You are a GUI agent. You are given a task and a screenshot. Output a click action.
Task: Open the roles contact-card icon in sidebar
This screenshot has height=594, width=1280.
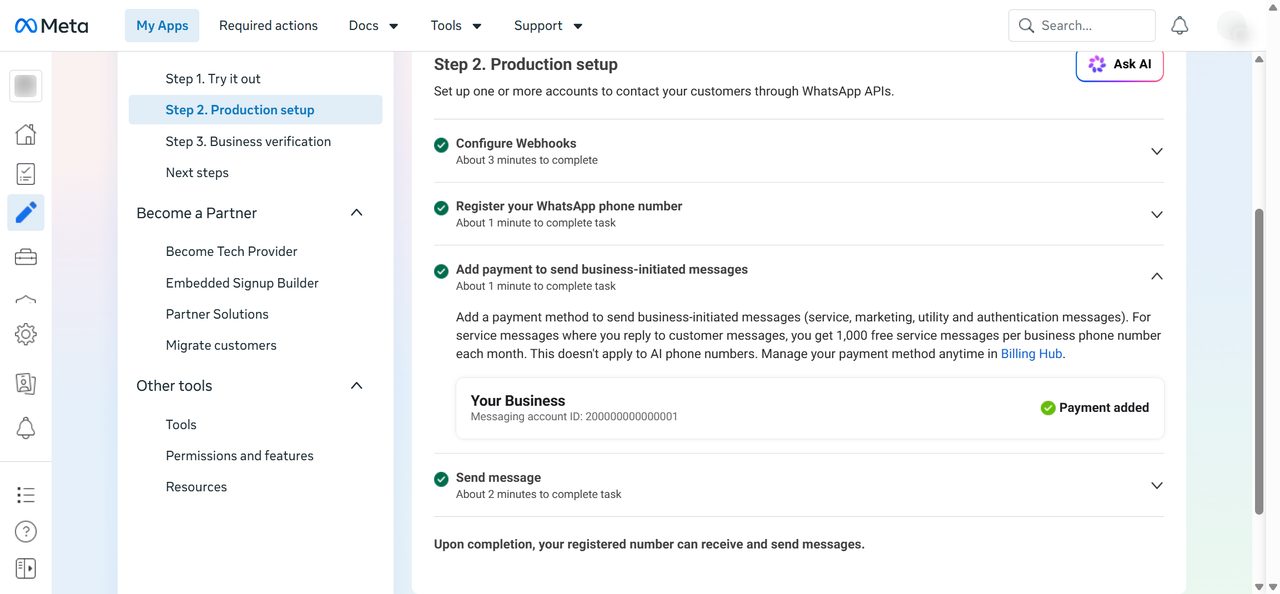[26, 383]
